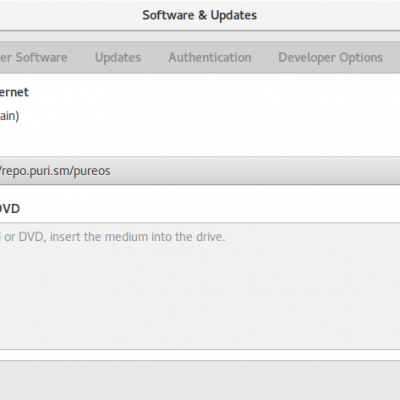Click the bottom dialog button bar area
Screen dimensions: 400x400
(x=200, y=380)
